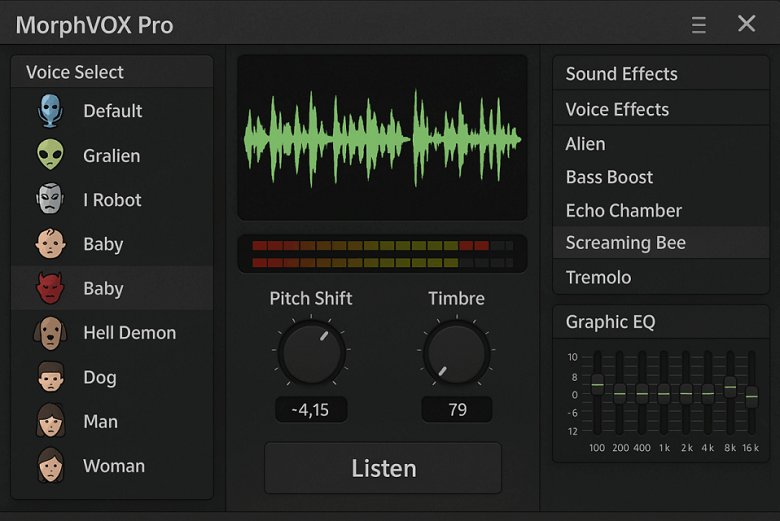
Task: Click the green alien face icon
Action: tap(50, 155)
